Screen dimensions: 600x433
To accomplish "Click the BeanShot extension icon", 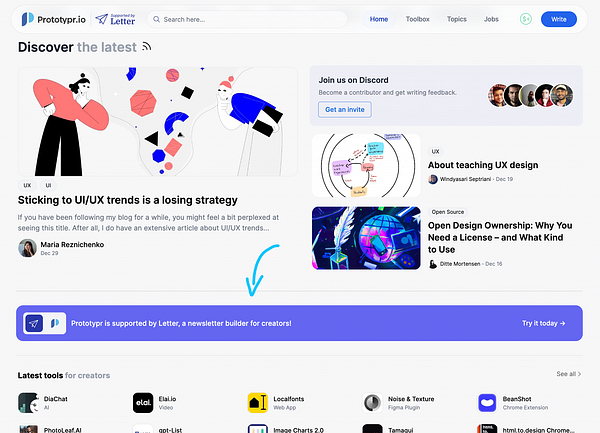I will [x=487, y=403].
